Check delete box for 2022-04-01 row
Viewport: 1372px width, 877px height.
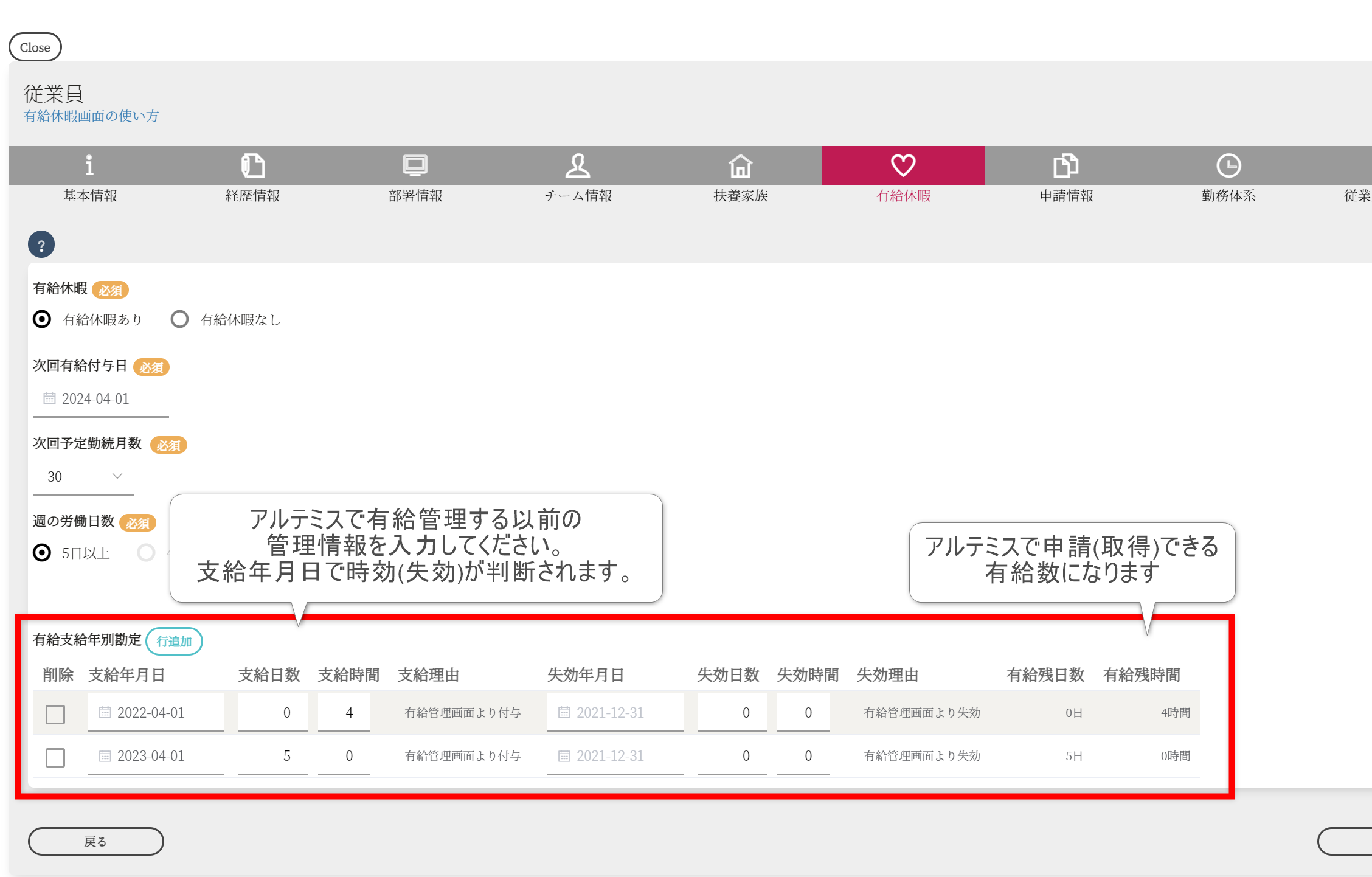click(55, 714)
